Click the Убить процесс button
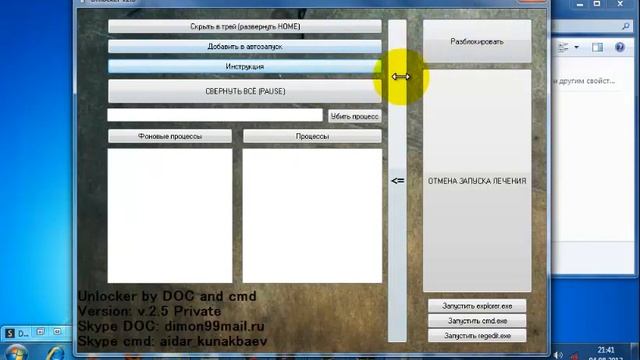640x360 pixels. [355, 116]
